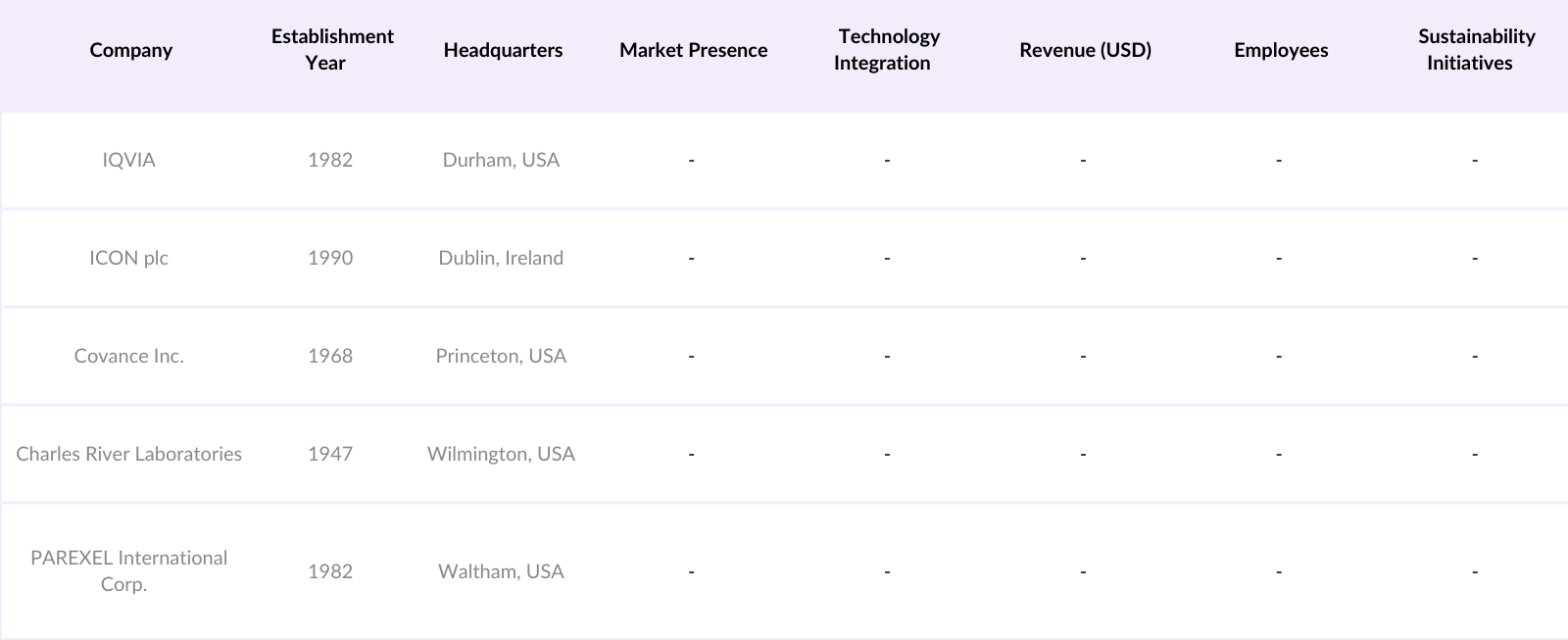Select PAREXEL International Corp. cell

point(129,570)
